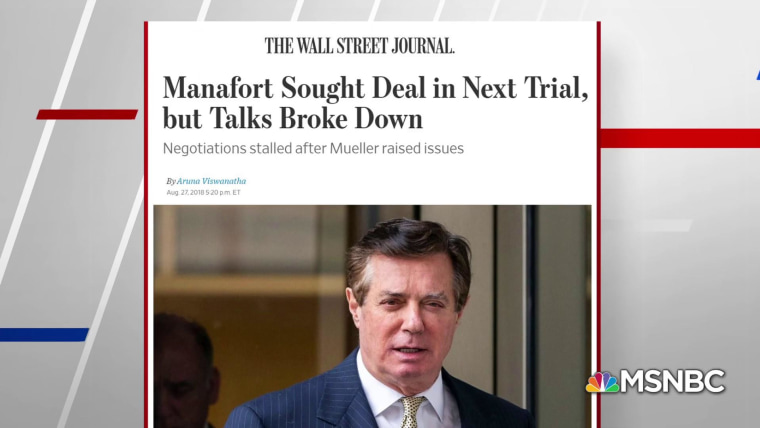This screenshot has height=428, width=760.
Task: Click the MSNBC peacock logo icon
Action: click(x=601, y=382)
